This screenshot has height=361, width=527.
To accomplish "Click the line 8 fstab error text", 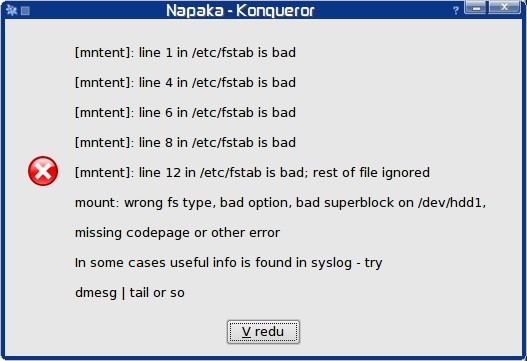I will [185, 143].
